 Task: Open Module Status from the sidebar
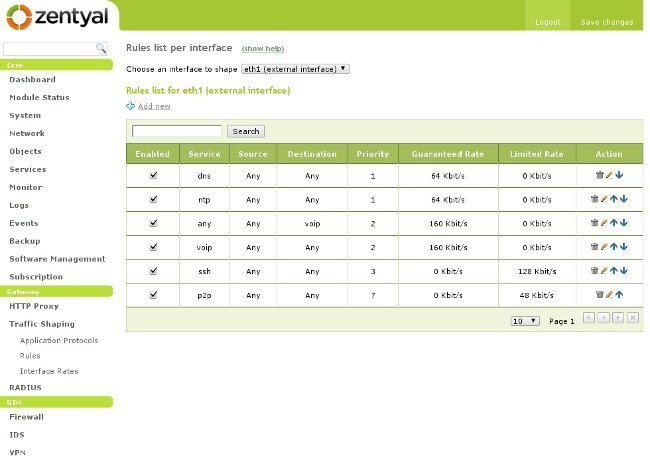[39, 97]
